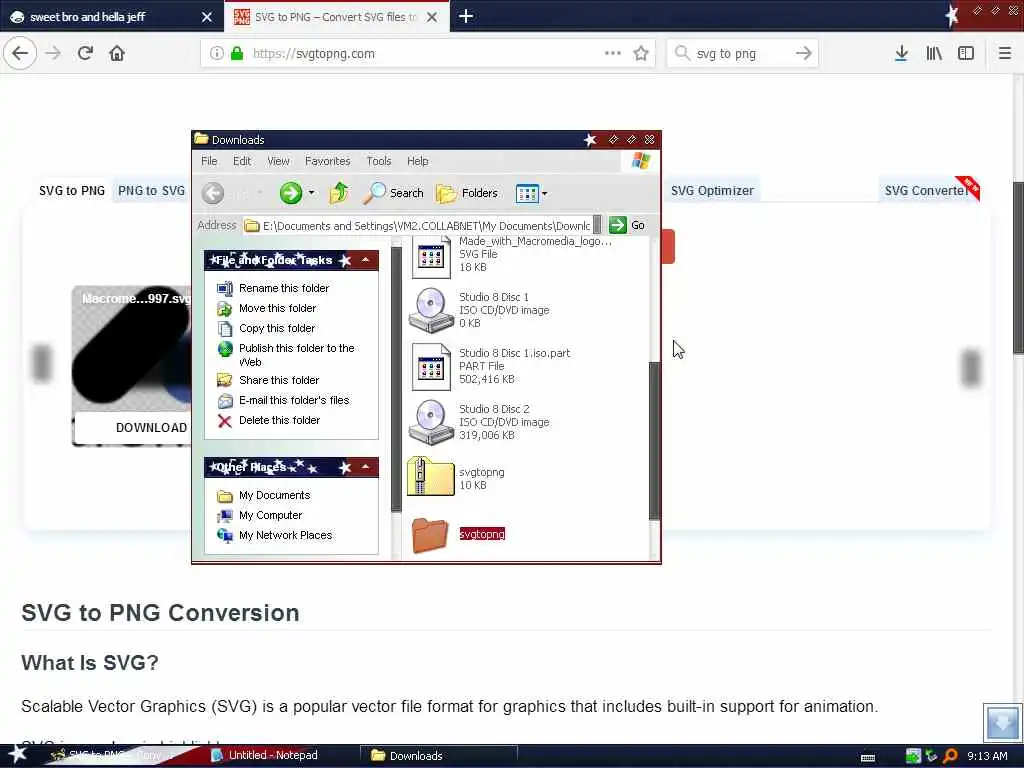
Task: Show site information icon in URL bar
Action: coord(216,53)
